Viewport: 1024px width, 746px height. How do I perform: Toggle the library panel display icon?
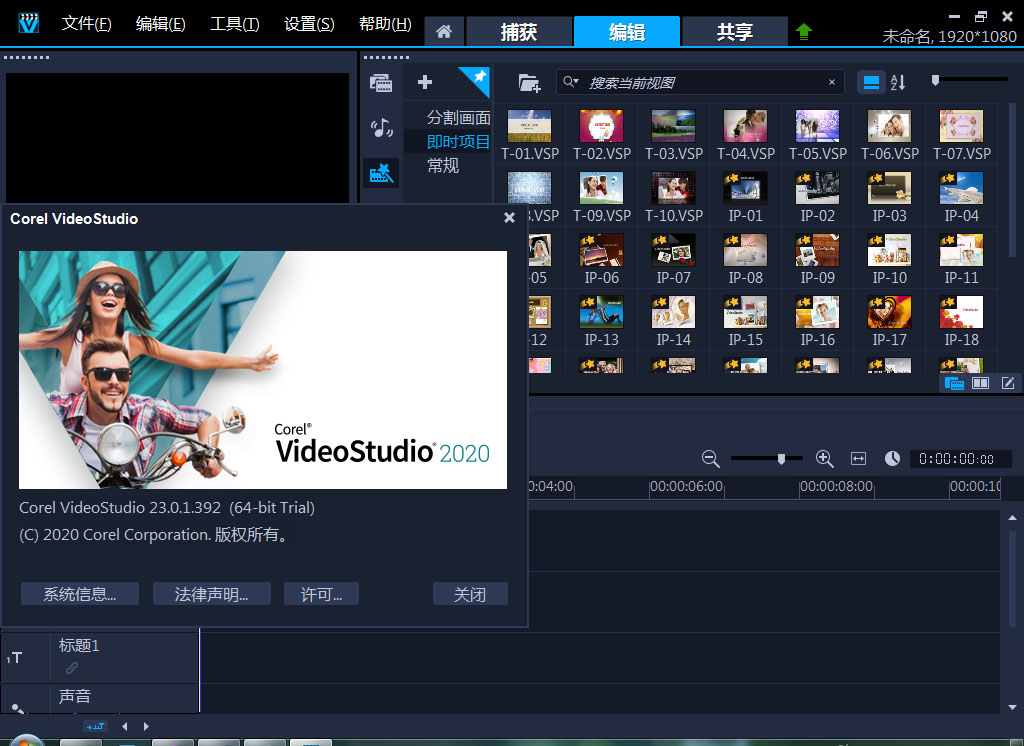tap(954, 383)
